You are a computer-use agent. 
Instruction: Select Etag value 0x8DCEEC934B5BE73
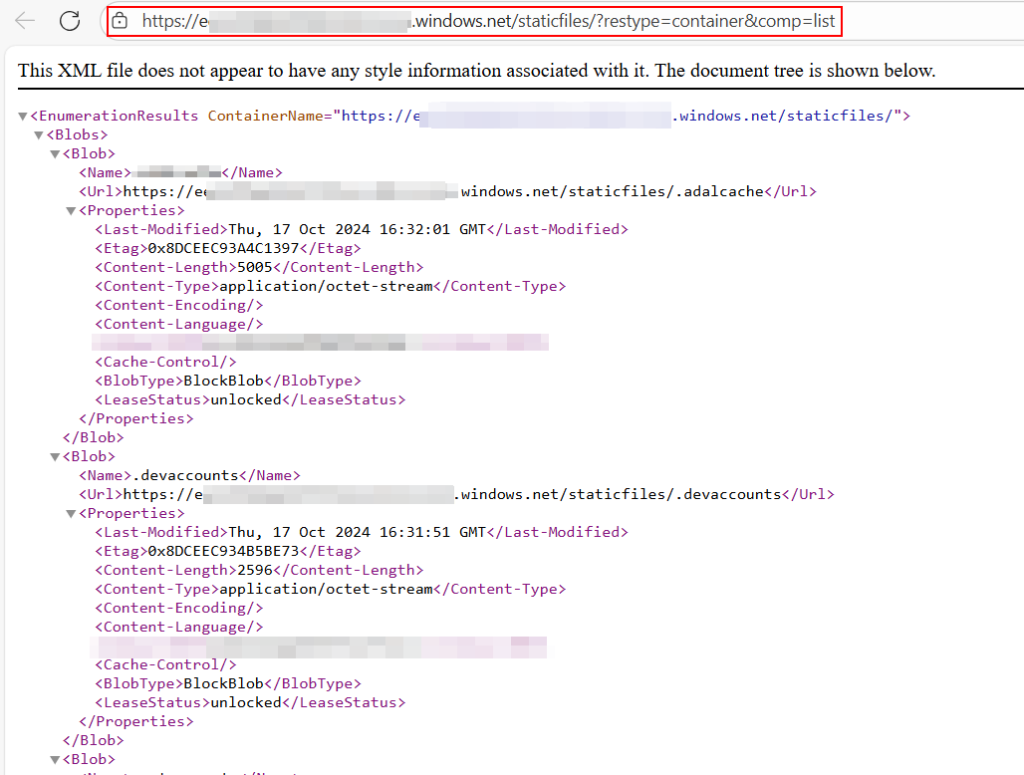coord(223,551)
